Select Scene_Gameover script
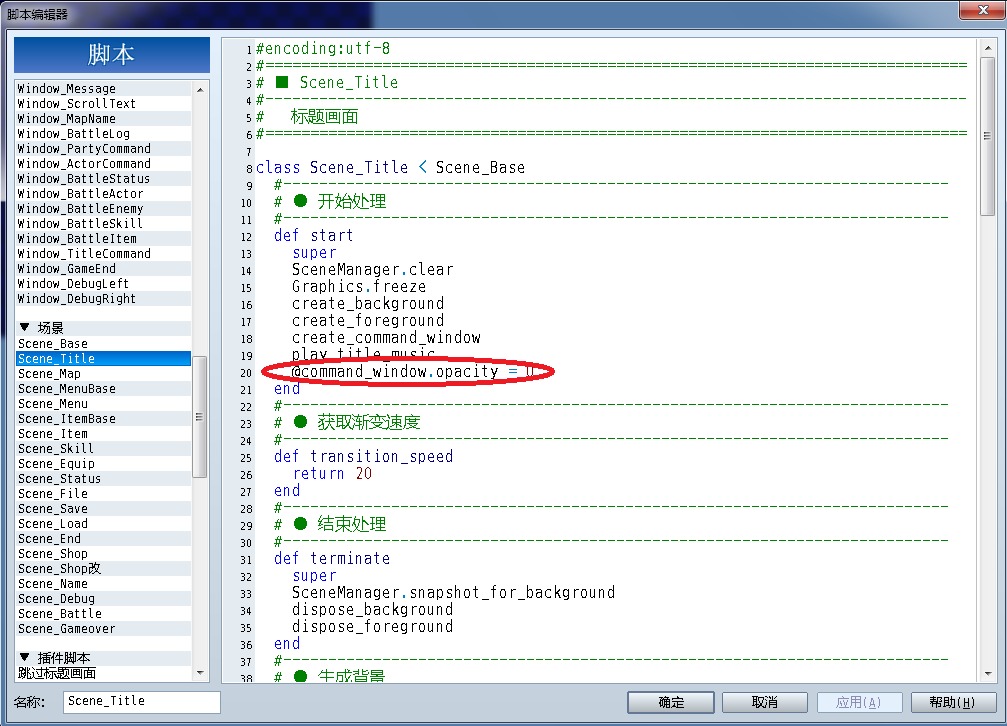This screenshot has height=726, width=1007. point(103,628)
